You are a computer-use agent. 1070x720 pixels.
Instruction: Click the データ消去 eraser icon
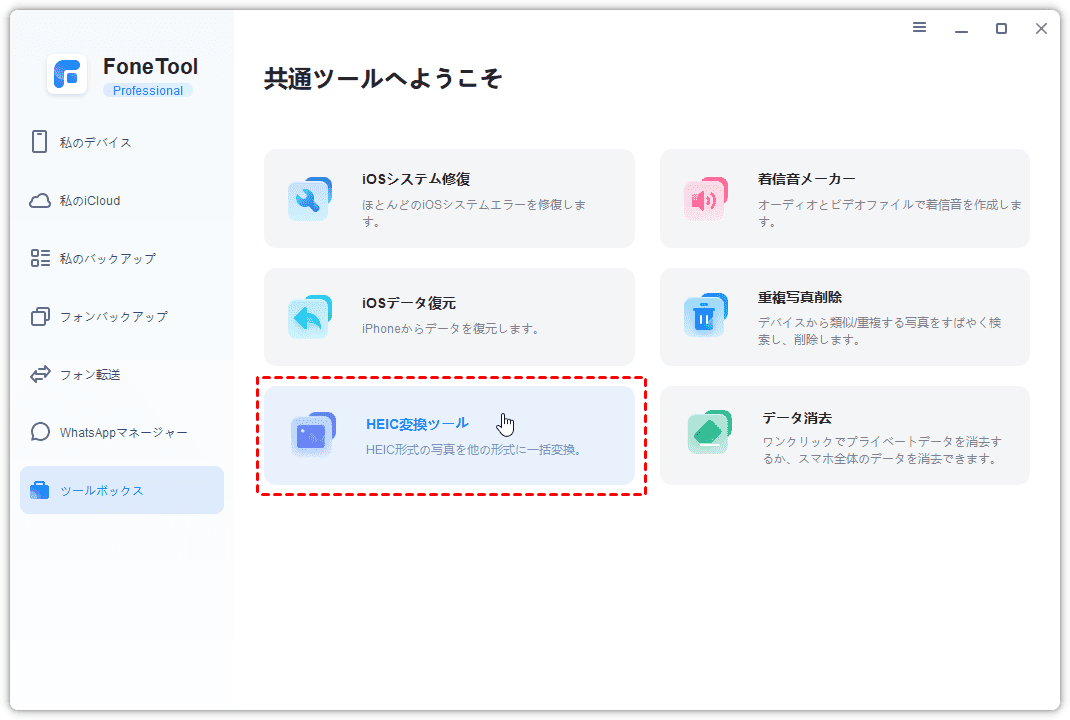709,432
